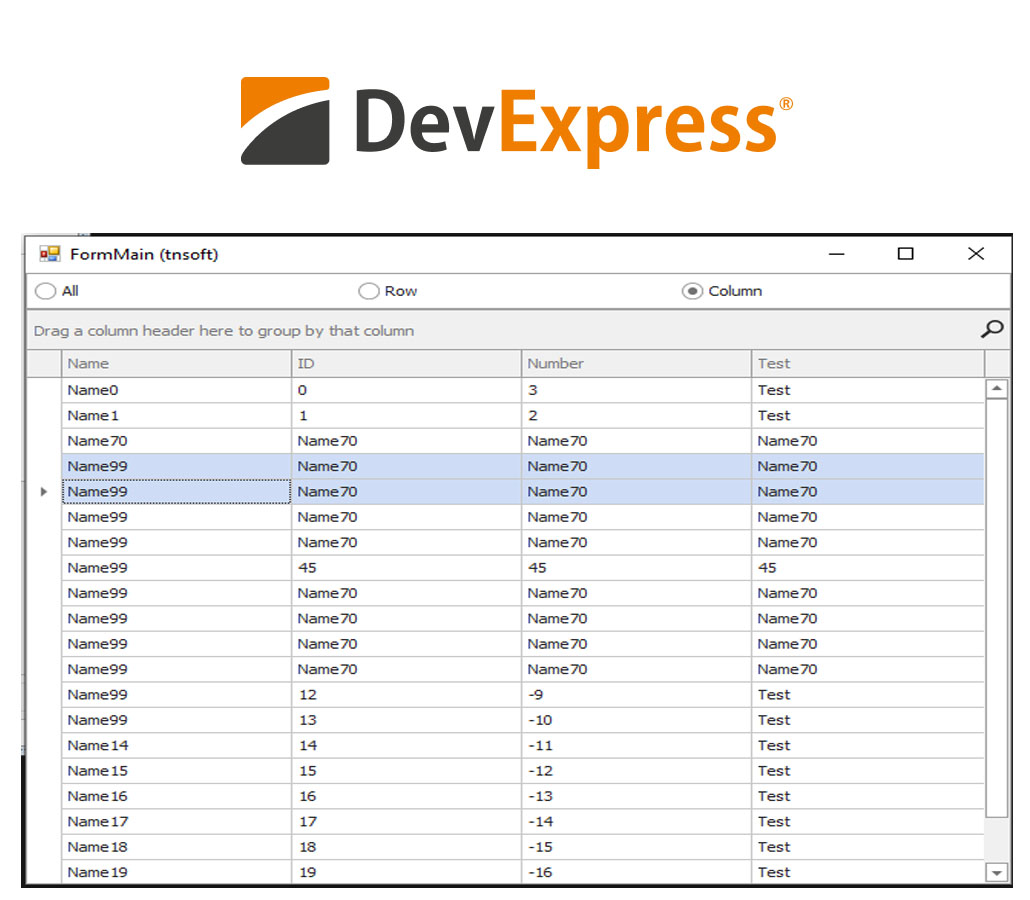Sort by the ID column header

pyautogui.click(x=406, y=363)
